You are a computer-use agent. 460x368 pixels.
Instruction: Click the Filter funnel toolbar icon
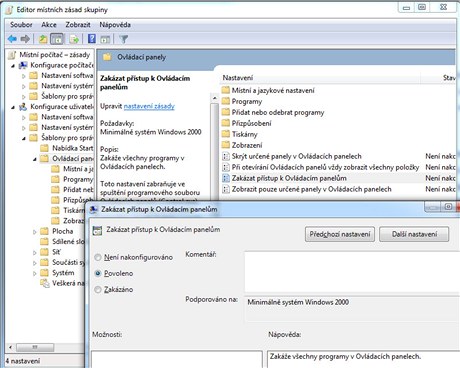[x=123, y=39]
